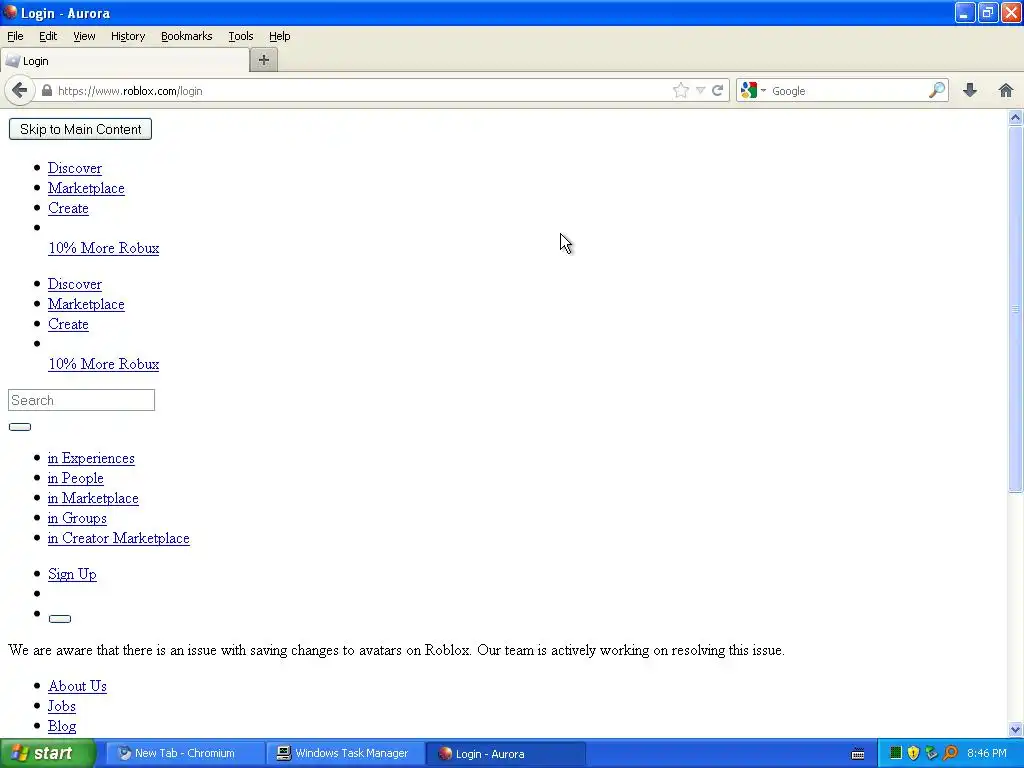Click the padlock site identity icon

click(46, 91)
